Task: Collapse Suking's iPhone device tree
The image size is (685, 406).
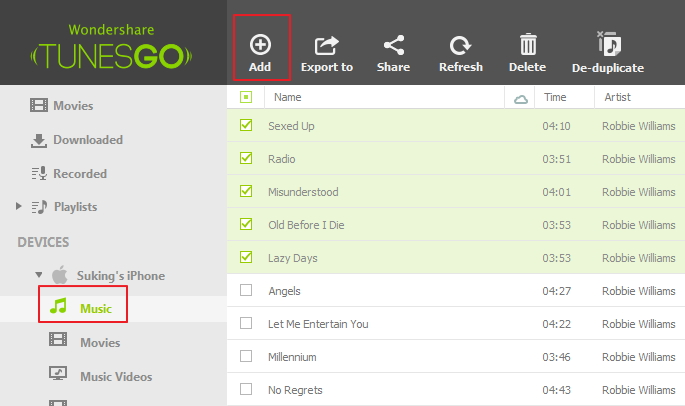Action: (38, 275)
